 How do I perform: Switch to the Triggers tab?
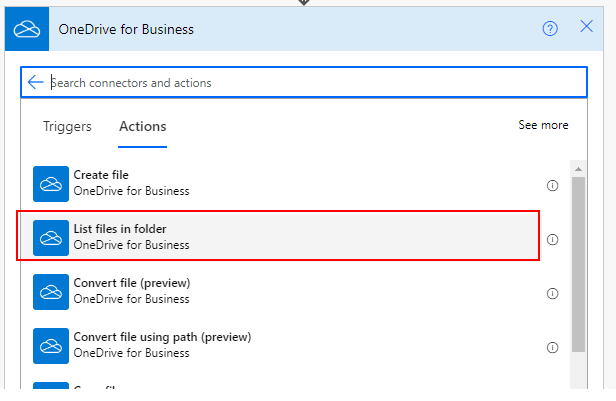coord(67,126)
